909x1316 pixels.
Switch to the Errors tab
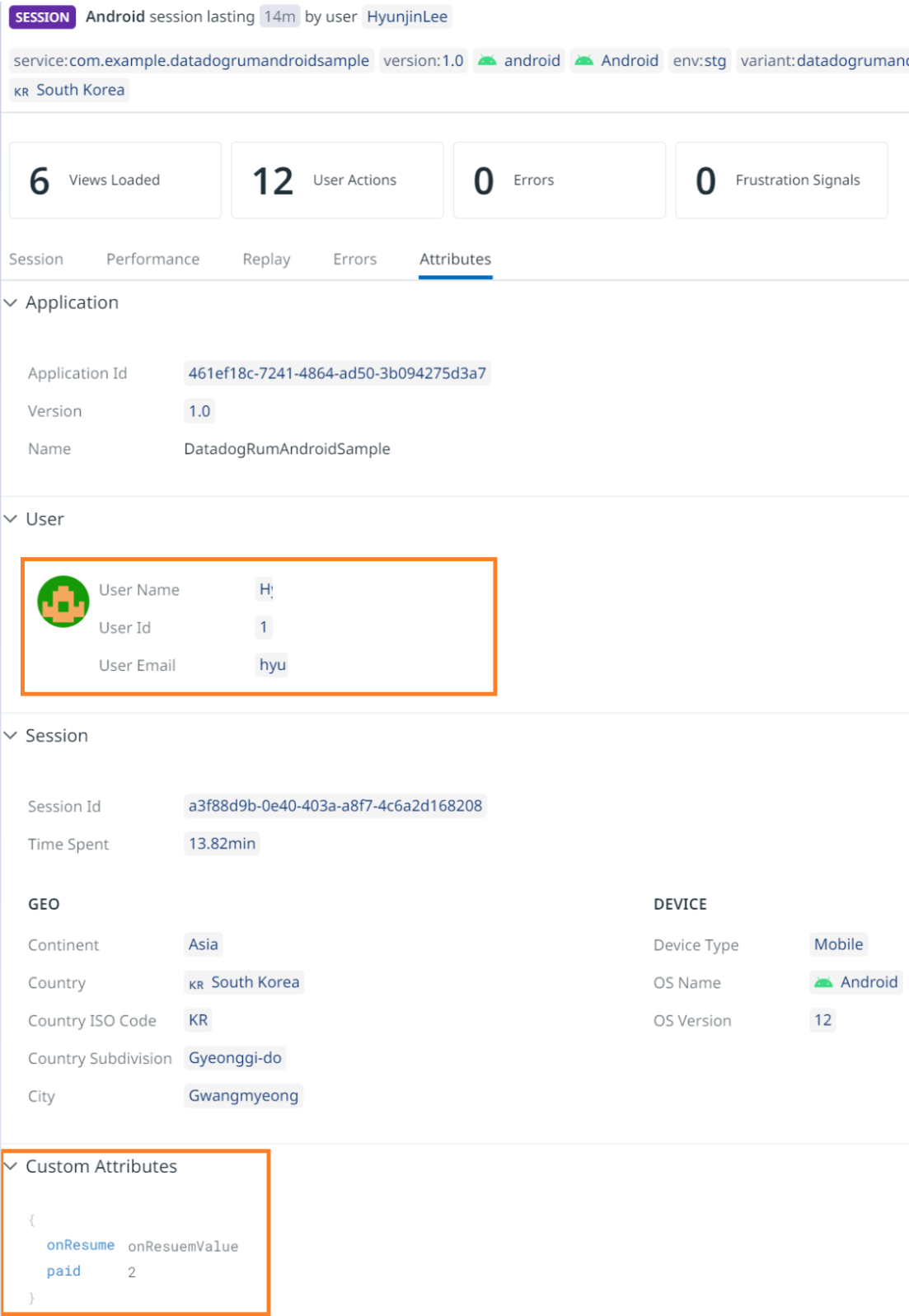point(355,260)
